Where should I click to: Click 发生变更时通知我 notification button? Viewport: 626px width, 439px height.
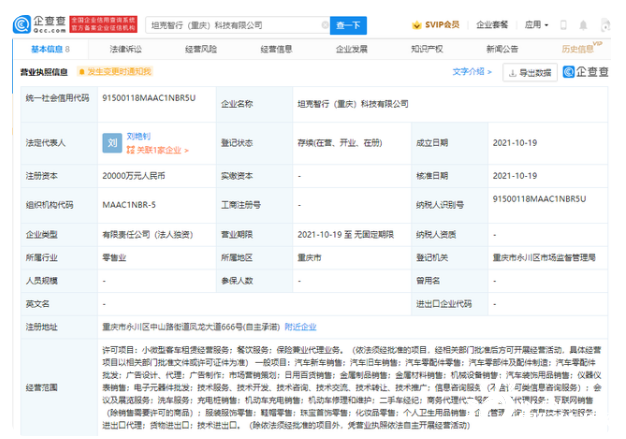115,71
